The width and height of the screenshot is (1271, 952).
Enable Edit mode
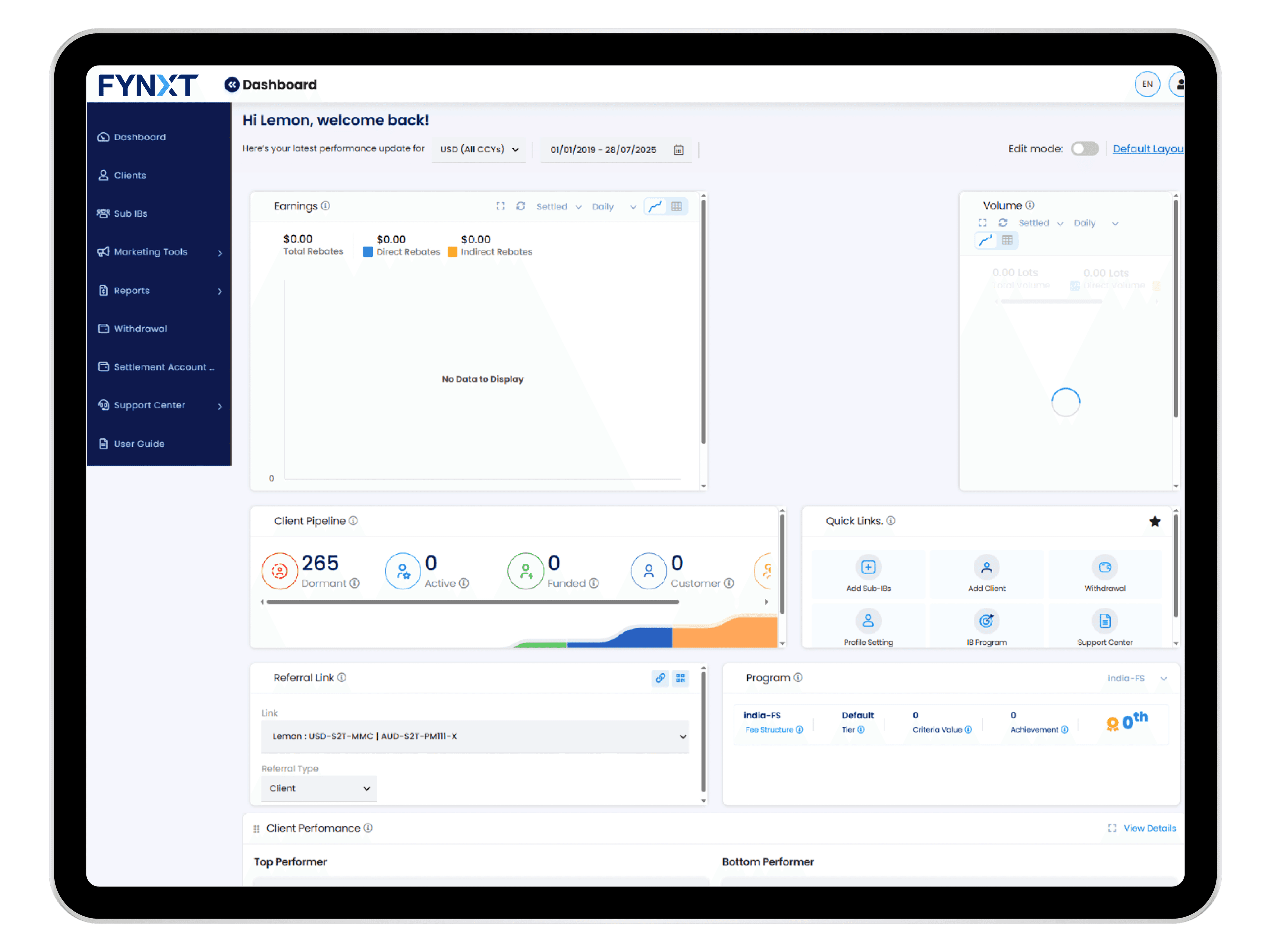tap(1085, 148)
